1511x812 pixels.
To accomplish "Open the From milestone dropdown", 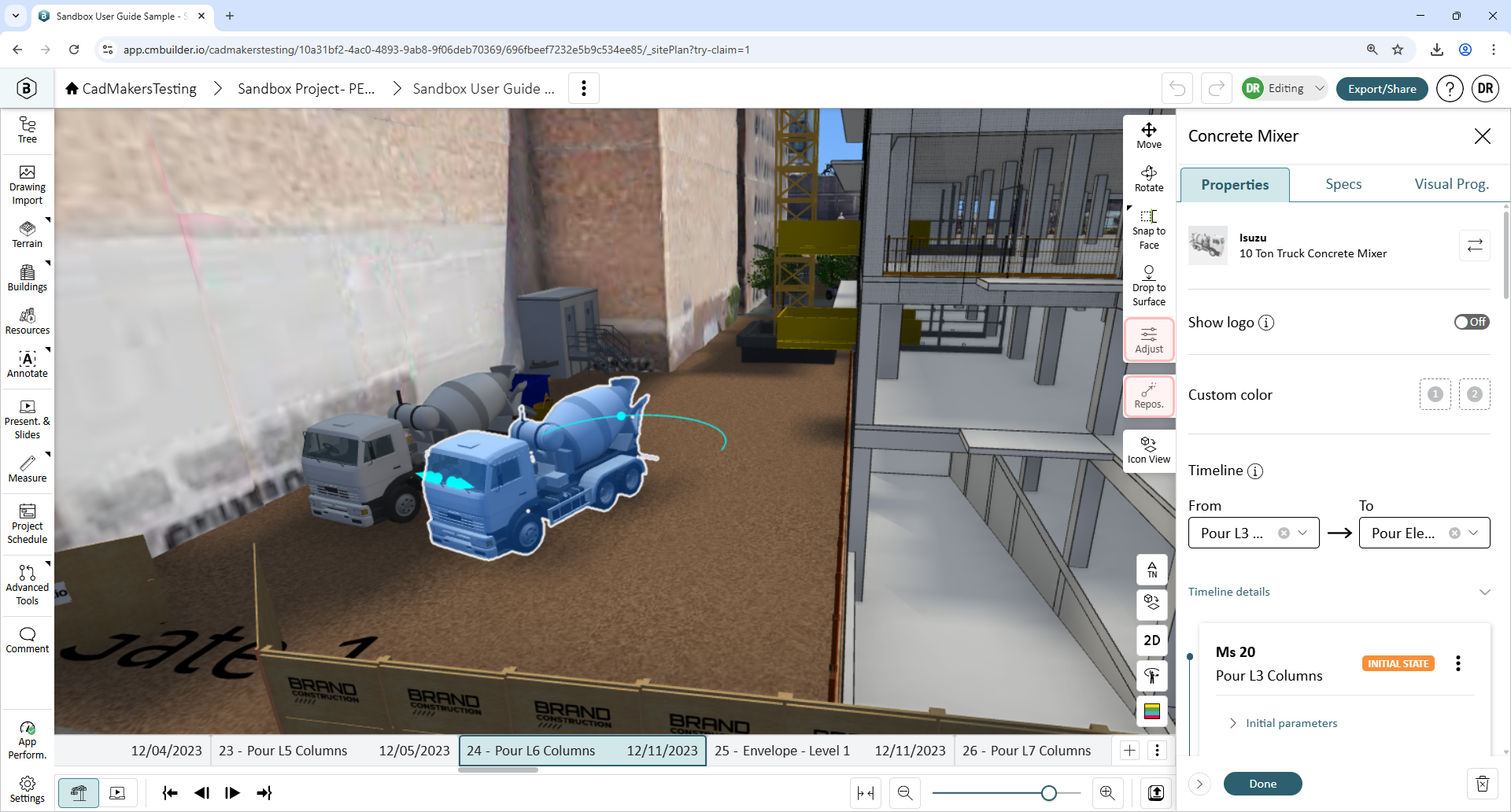I will point(1254,533).
